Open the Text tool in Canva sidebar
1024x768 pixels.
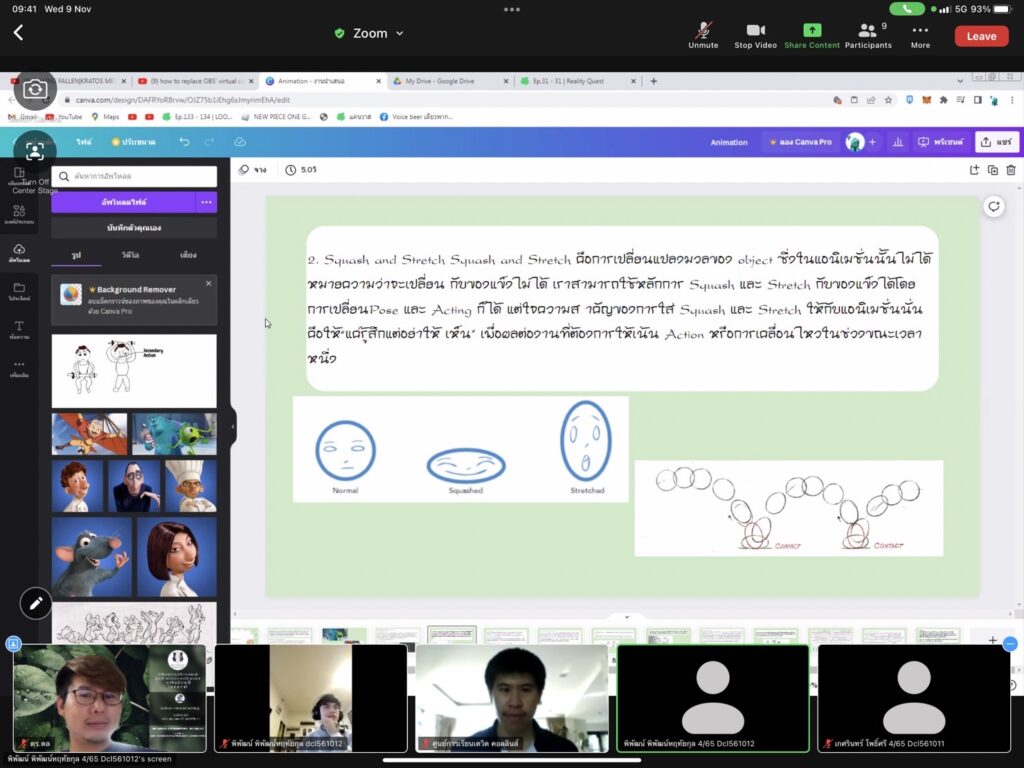(x=19, y=330)
